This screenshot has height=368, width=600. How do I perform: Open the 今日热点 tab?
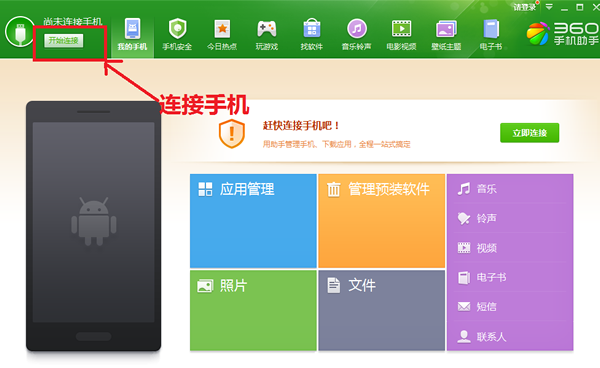pyautogui.click(x=222, y=35)
